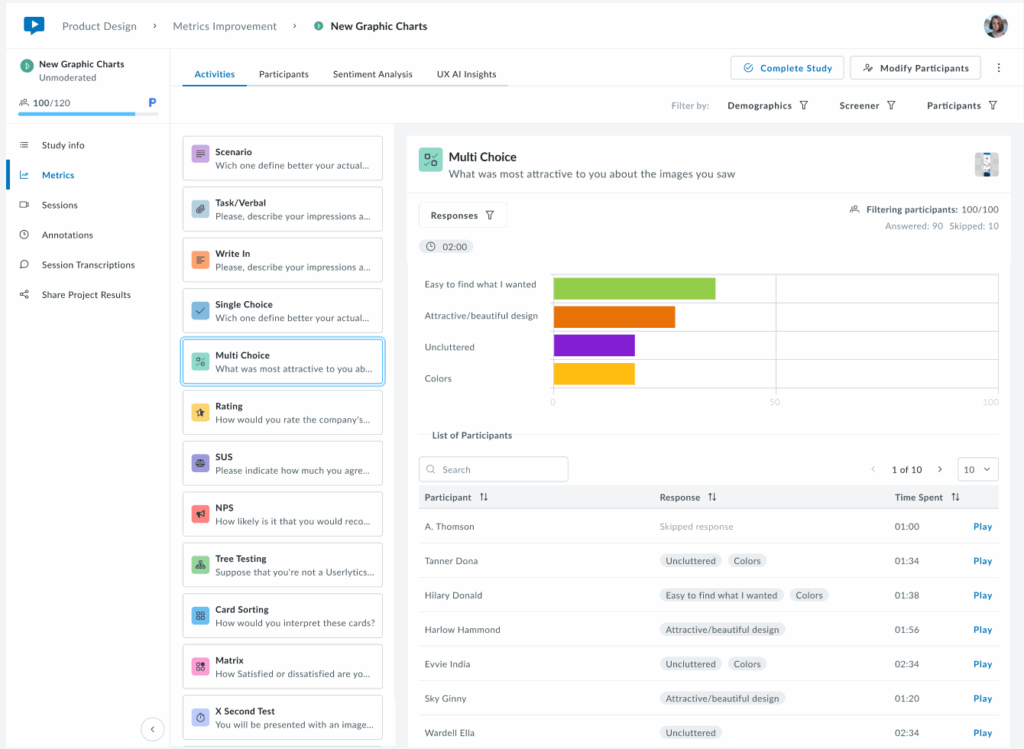
Task: Collapse the left panel using the bottom chevron
Action: [x=152, y=729]
